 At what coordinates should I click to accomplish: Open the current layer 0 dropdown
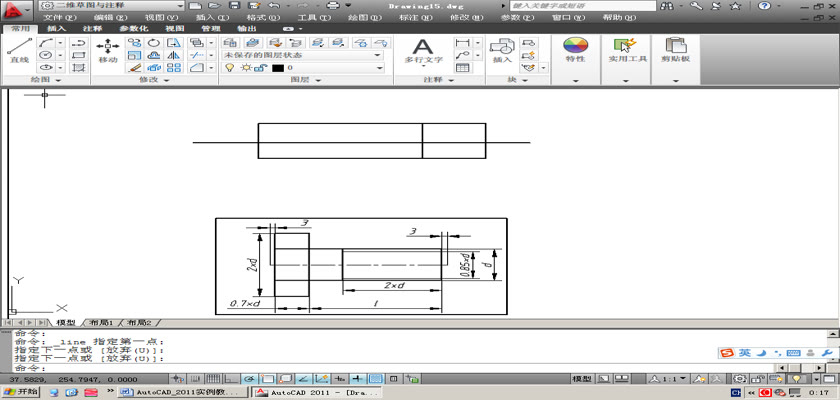click(x=303, y=68)
